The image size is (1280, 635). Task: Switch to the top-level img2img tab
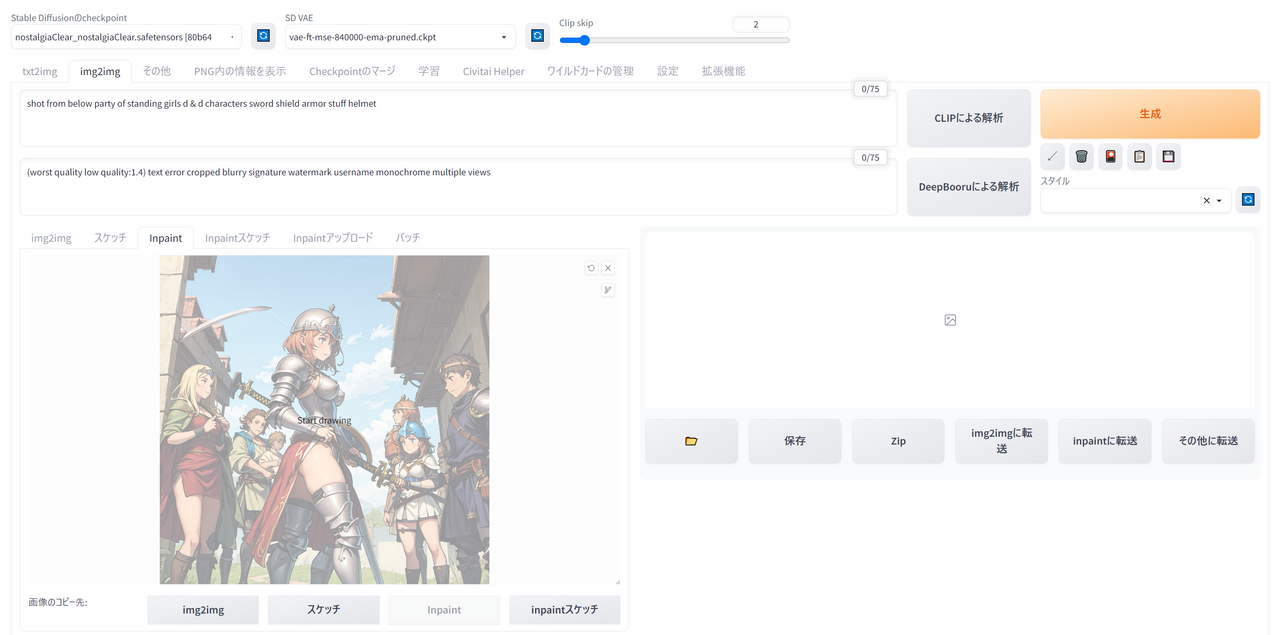[x=100, y=71]
